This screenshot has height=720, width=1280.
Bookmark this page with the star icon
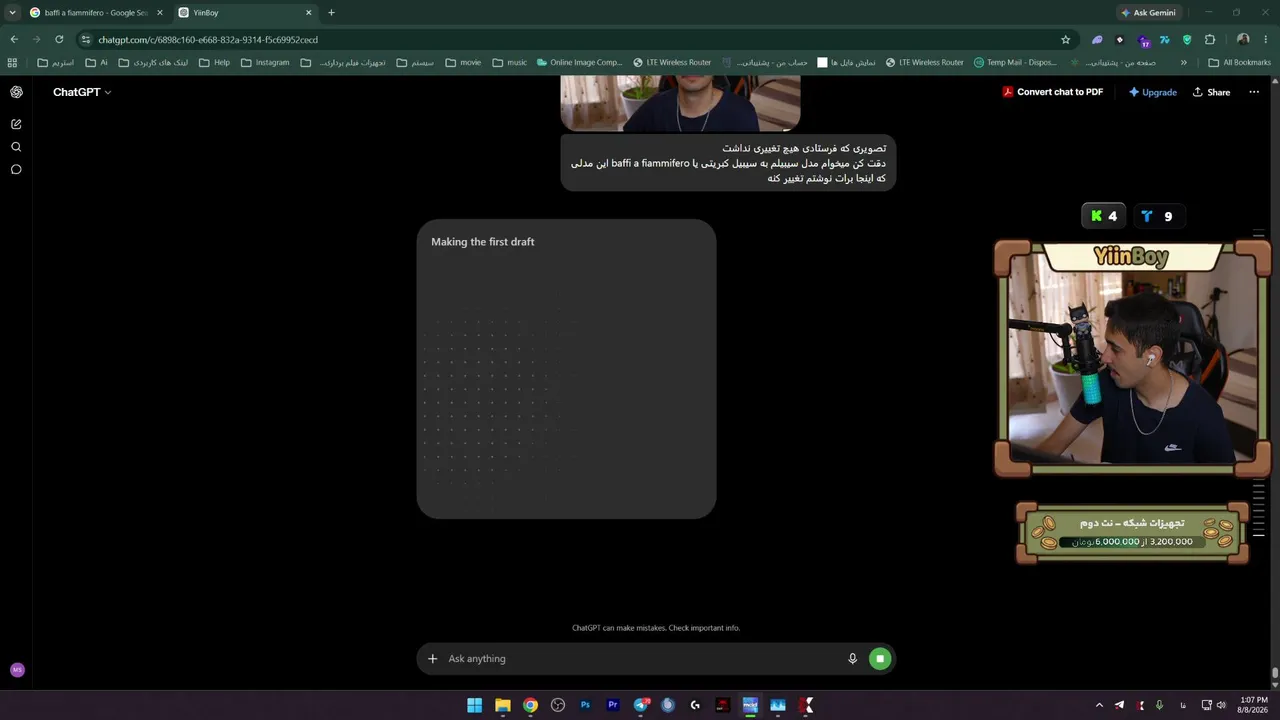[x=1065, y=40]
